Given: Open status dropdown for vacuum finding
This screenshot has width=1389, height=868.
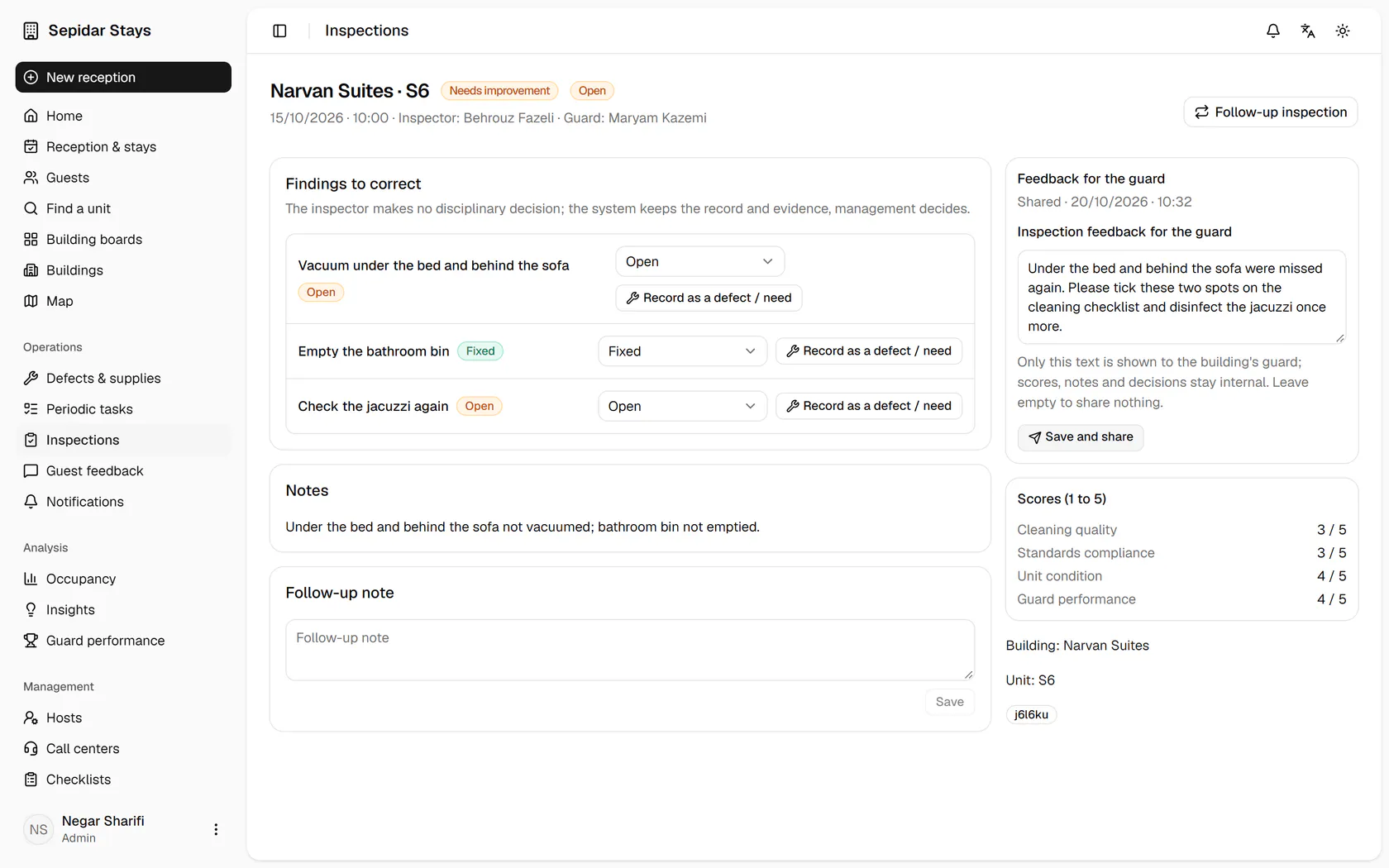Looking at the screenshot, I should click(699, 261).
